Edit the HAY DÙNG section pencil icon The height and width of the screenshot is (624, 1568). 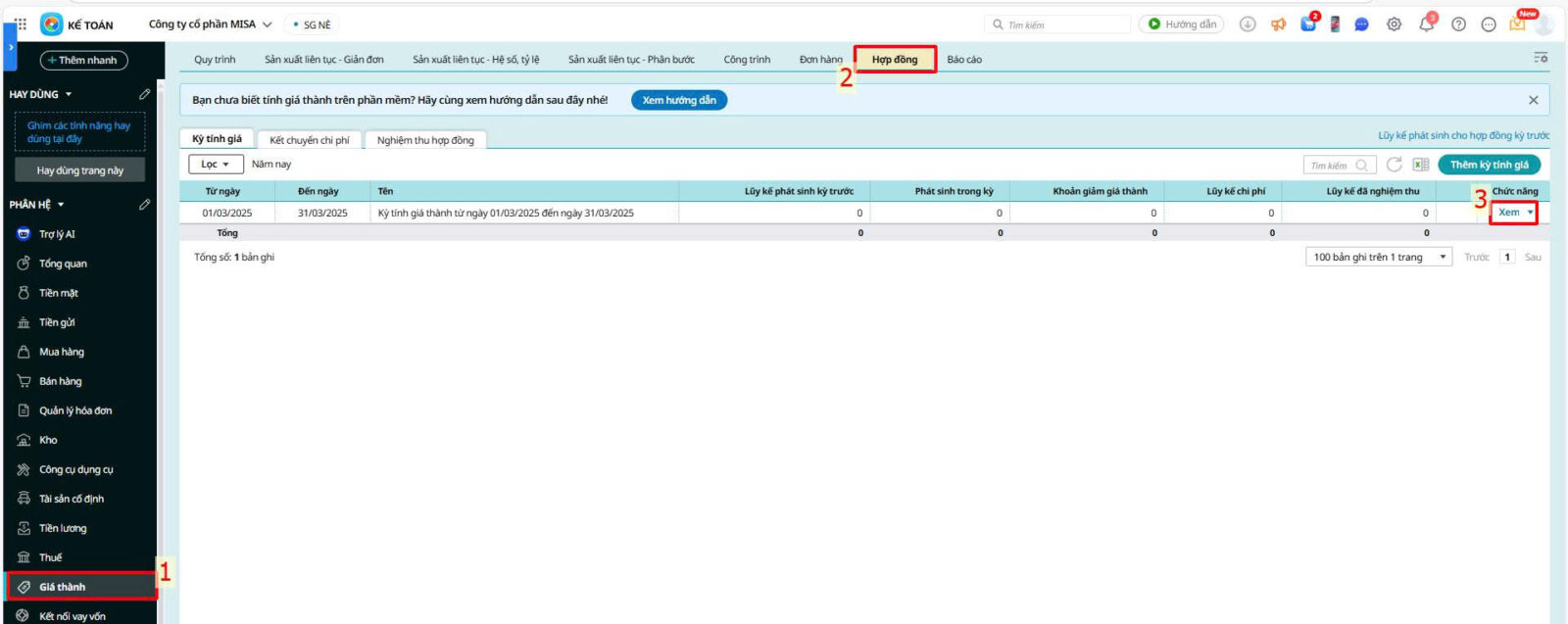click(144, 94)
